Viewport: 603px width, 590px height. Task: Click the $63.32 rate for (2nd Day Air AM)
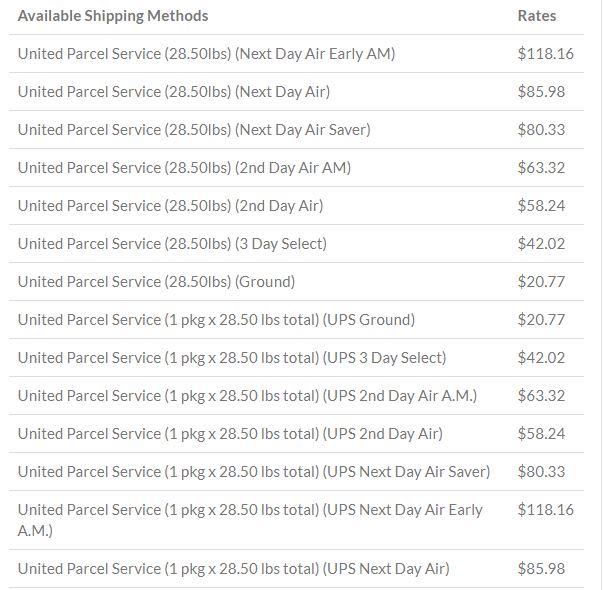tap(541, 168)
